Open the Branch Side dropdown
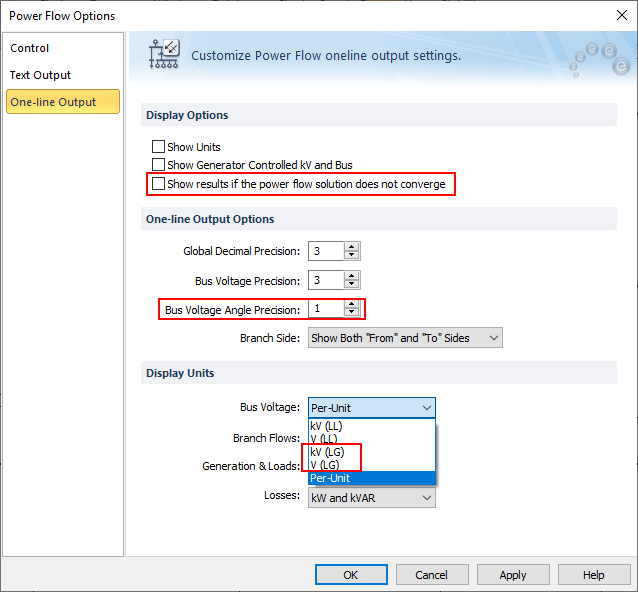638x592 pixels. pyautogui.click(x=405, y=338)
